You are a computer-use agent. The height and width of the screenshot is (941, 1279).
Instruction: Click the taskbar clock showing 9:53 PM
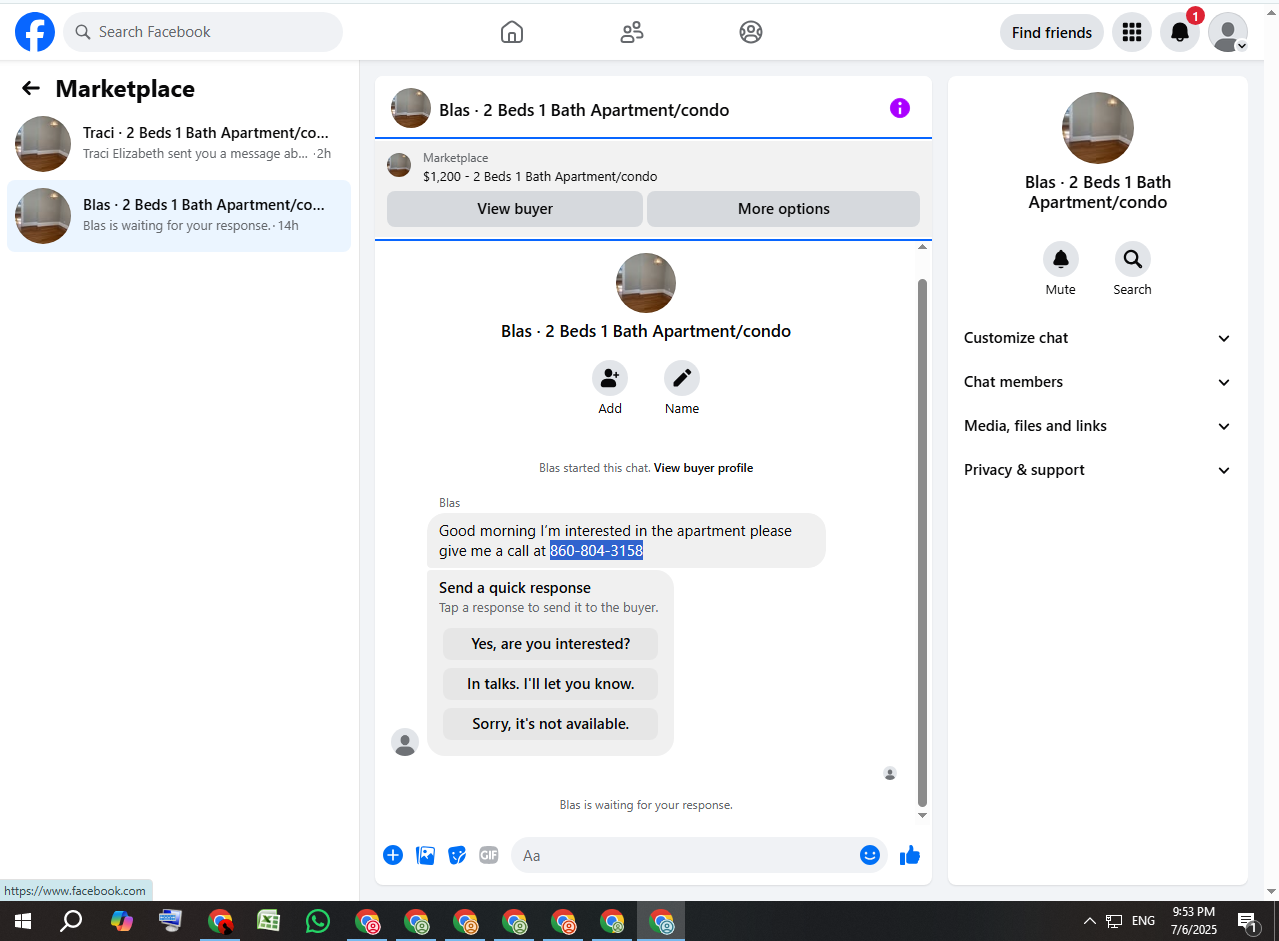(1193, 921)
